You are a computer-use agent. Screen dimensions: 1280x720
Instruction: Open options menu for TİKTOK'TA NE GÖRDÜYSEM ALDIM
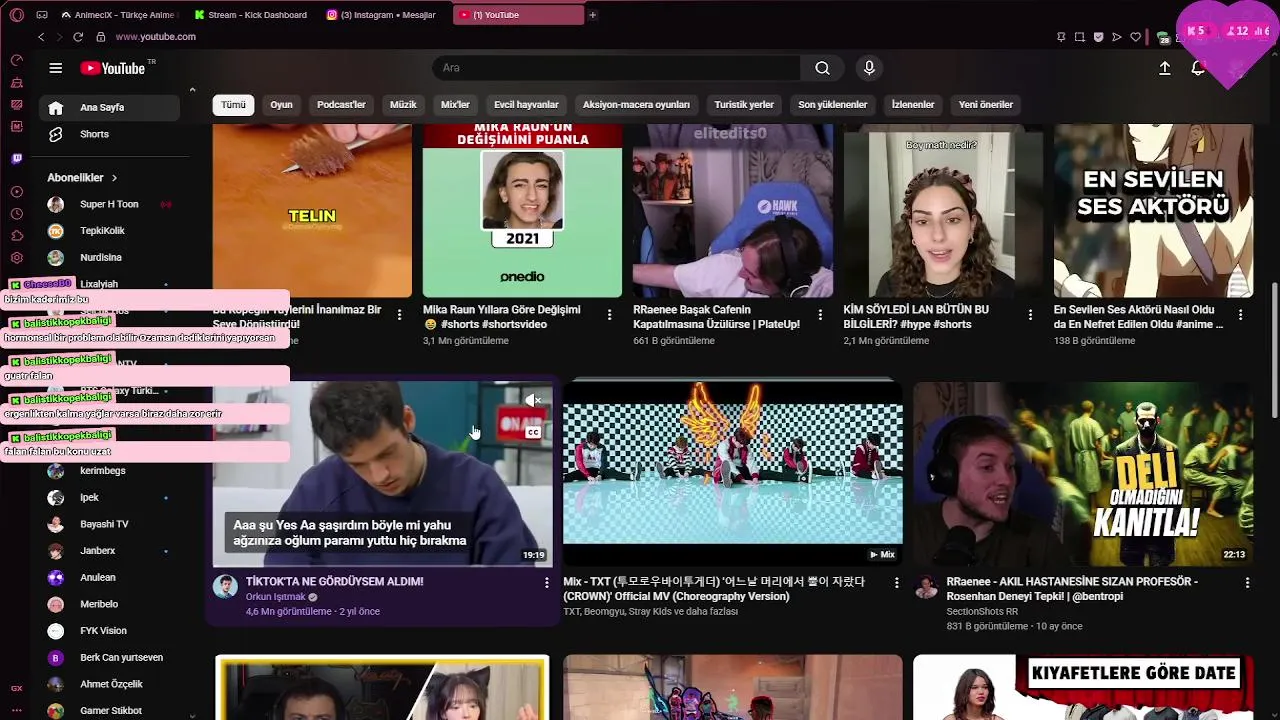coord(546,582)
